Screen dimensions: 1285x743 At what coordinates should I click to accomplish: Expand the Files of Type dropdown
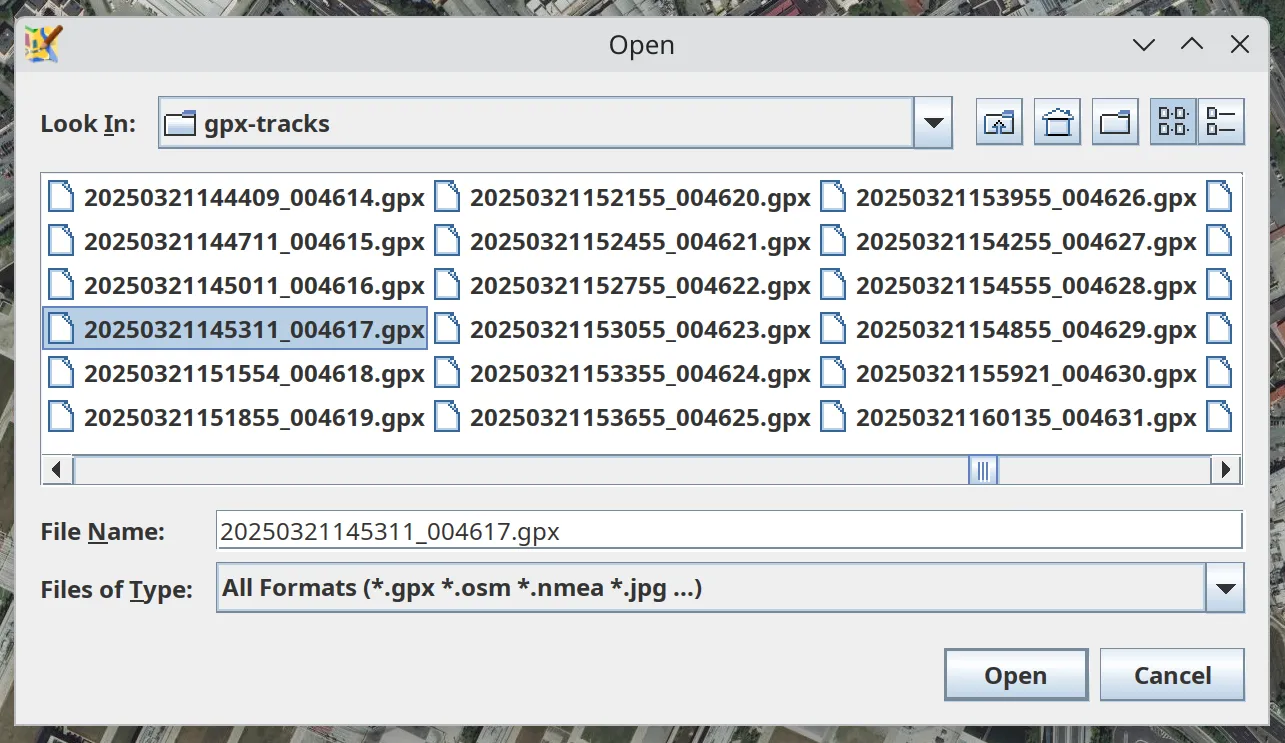pos(1224,588)
